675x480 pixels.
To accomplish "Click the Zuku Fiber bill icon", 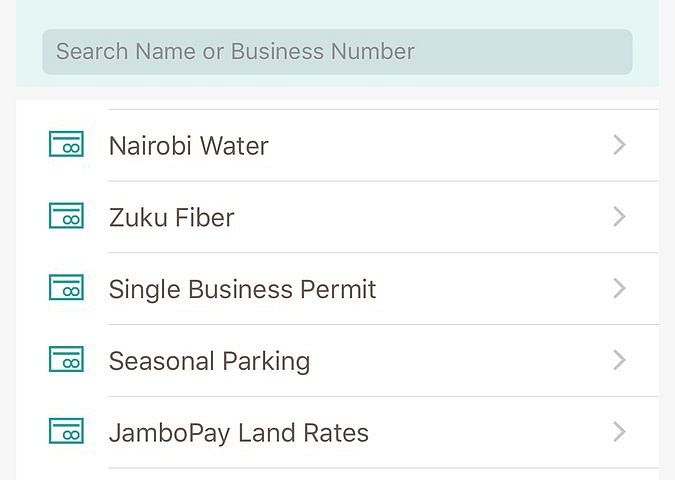I will coord(66,216).
